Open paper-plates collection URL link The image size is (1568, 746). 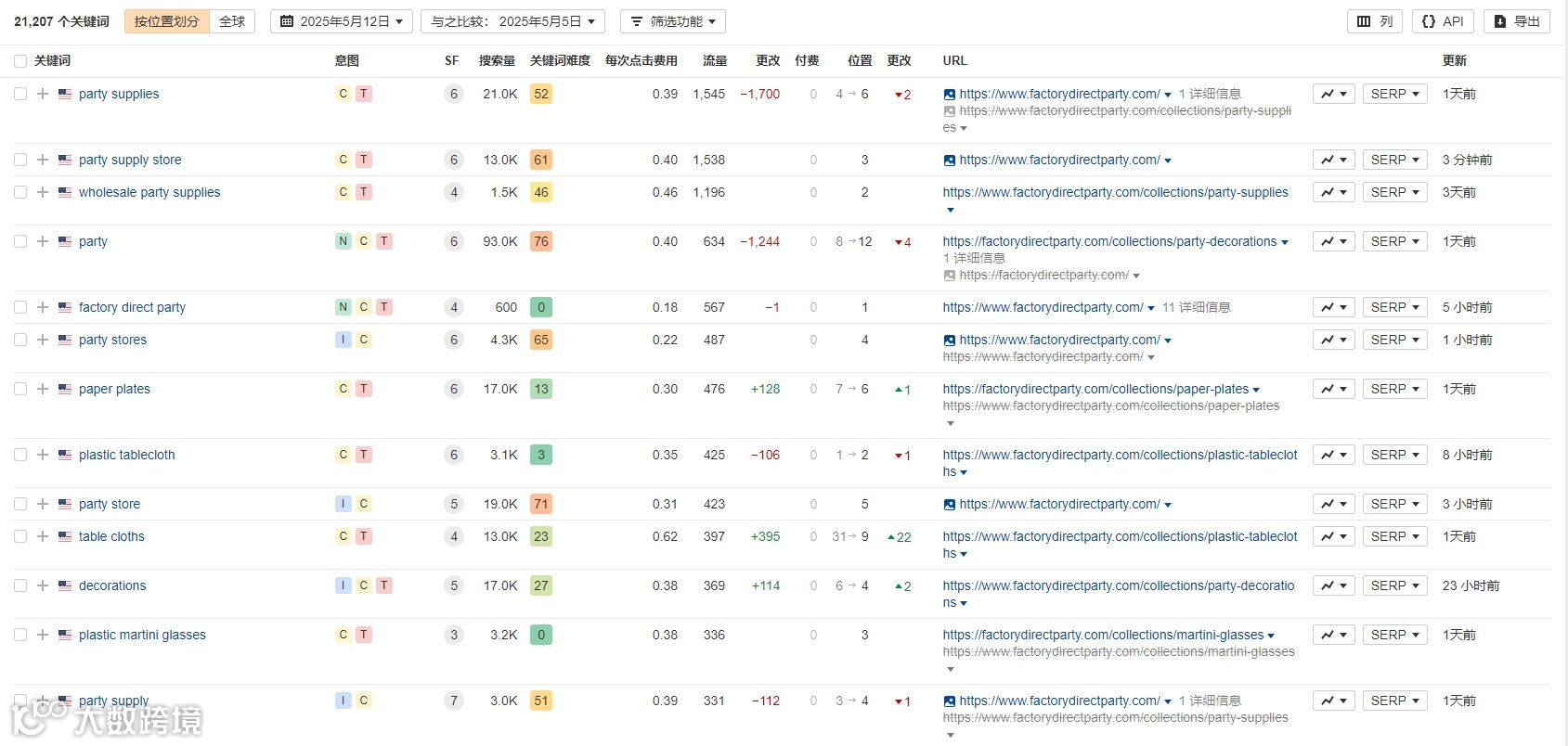click(1095, 389)
